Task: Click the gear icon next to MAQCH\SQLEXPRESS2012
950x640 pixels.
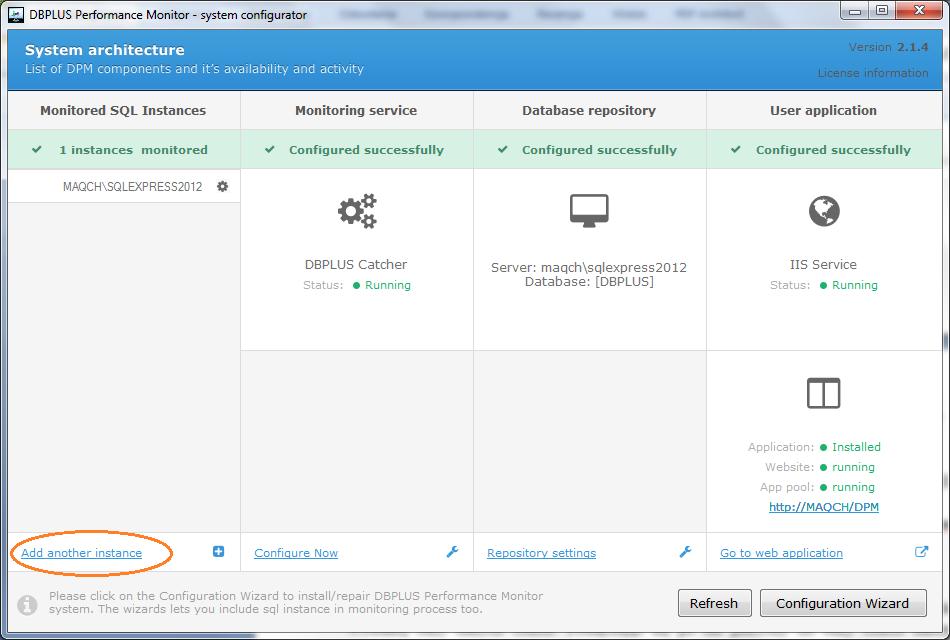Action: point(222,186)
